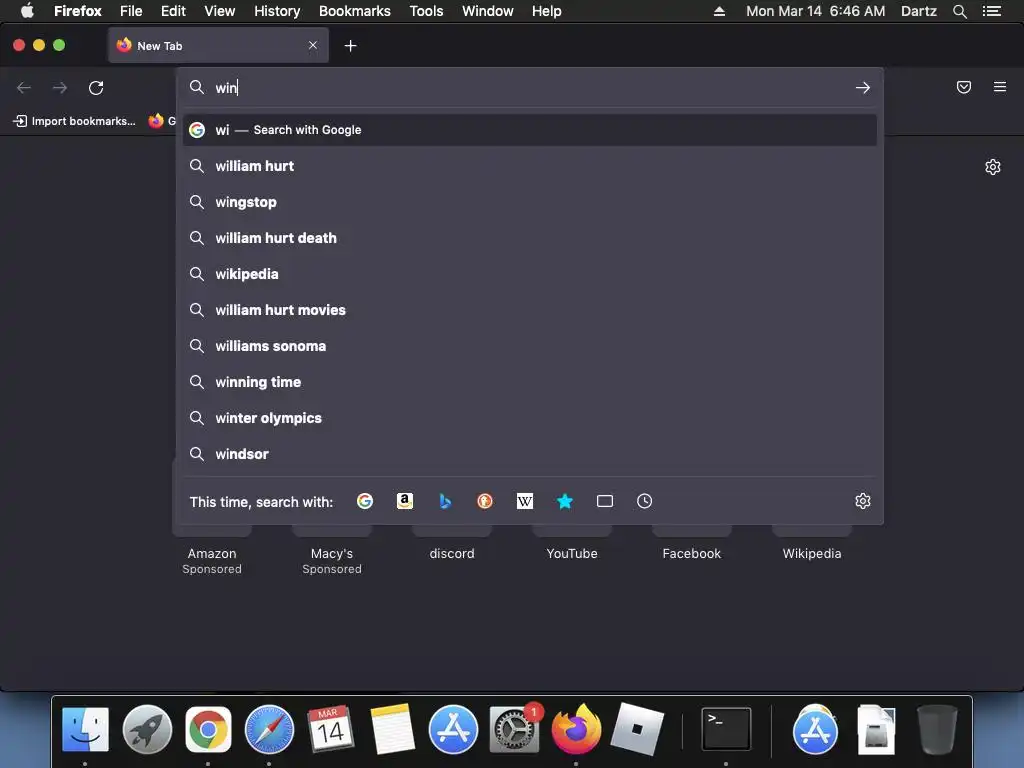Open the Help menu
The height and width of the screenshot is (768, 1024).
point(546,11)
